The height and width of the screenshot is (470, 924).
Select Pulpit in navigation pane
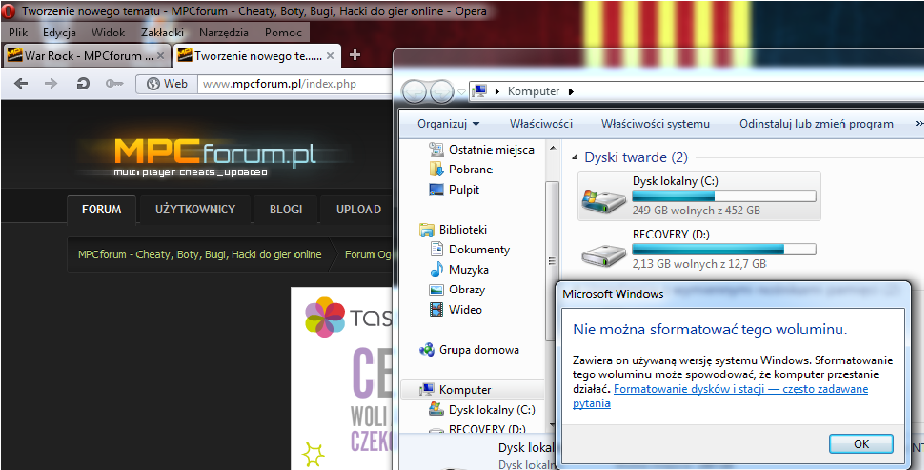454,190
